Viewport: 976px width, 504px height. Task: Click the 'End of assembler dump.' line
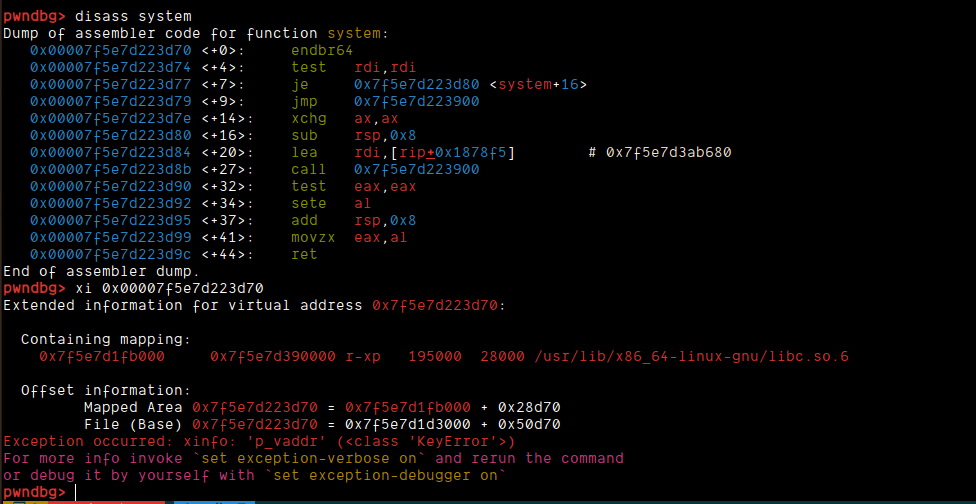click(x=101, y=271)
